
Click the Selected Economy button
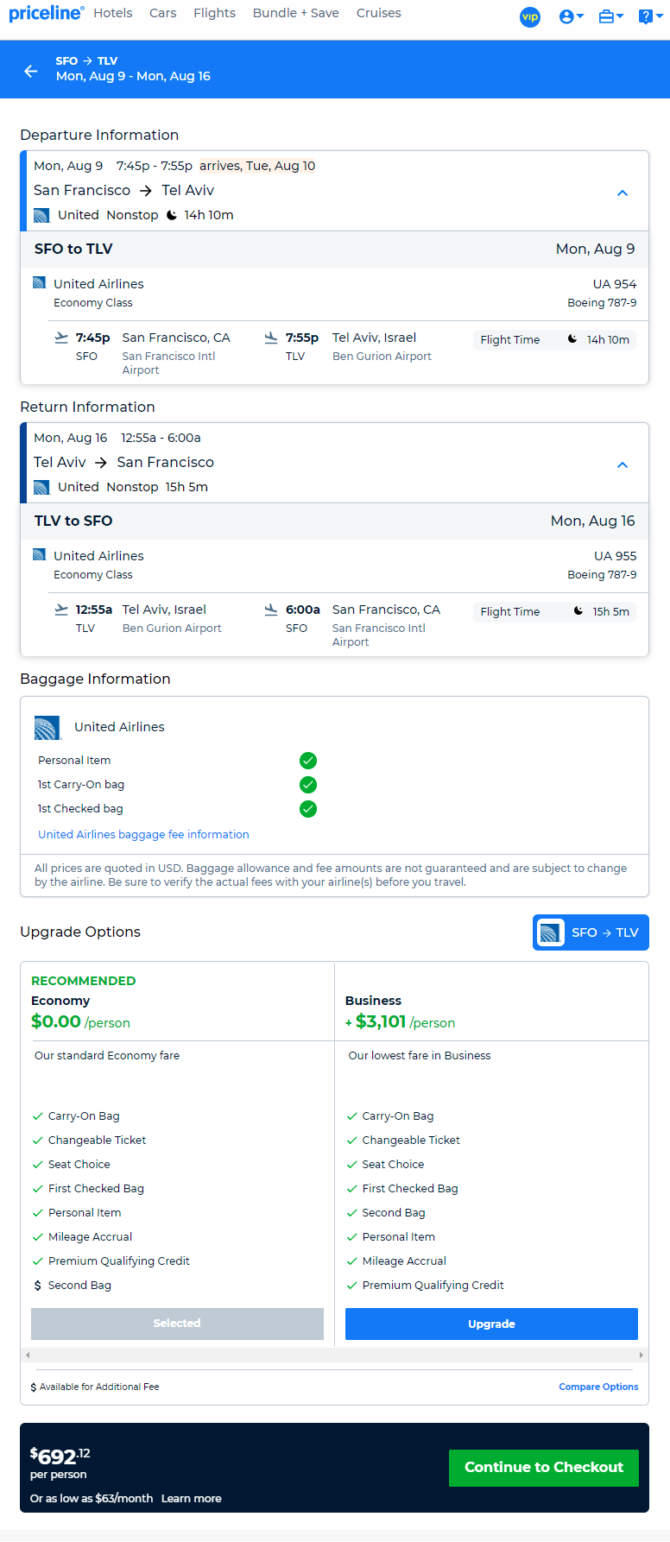pos(177,1323)
